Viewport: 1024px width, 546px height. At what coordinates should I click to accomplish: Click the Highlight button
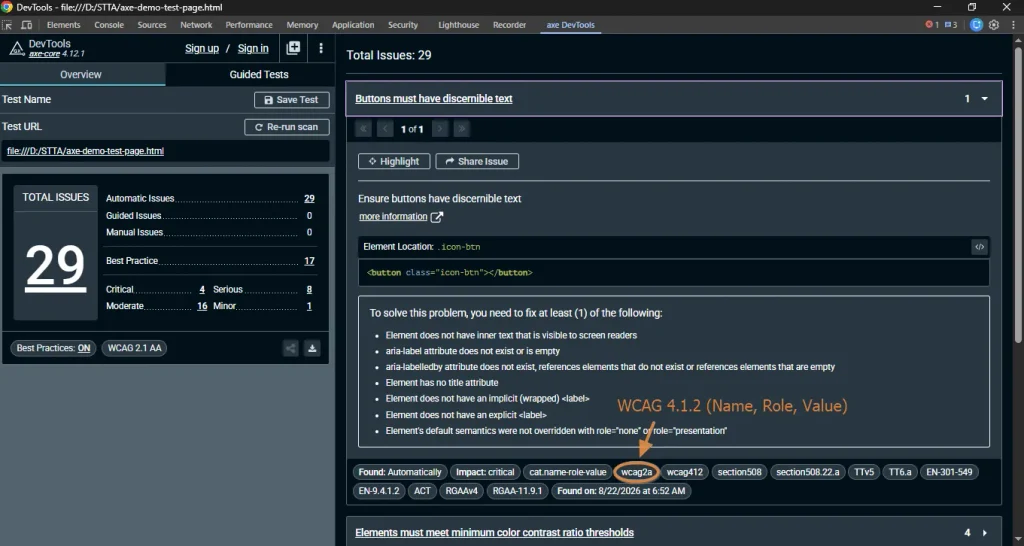click(394, 161)
